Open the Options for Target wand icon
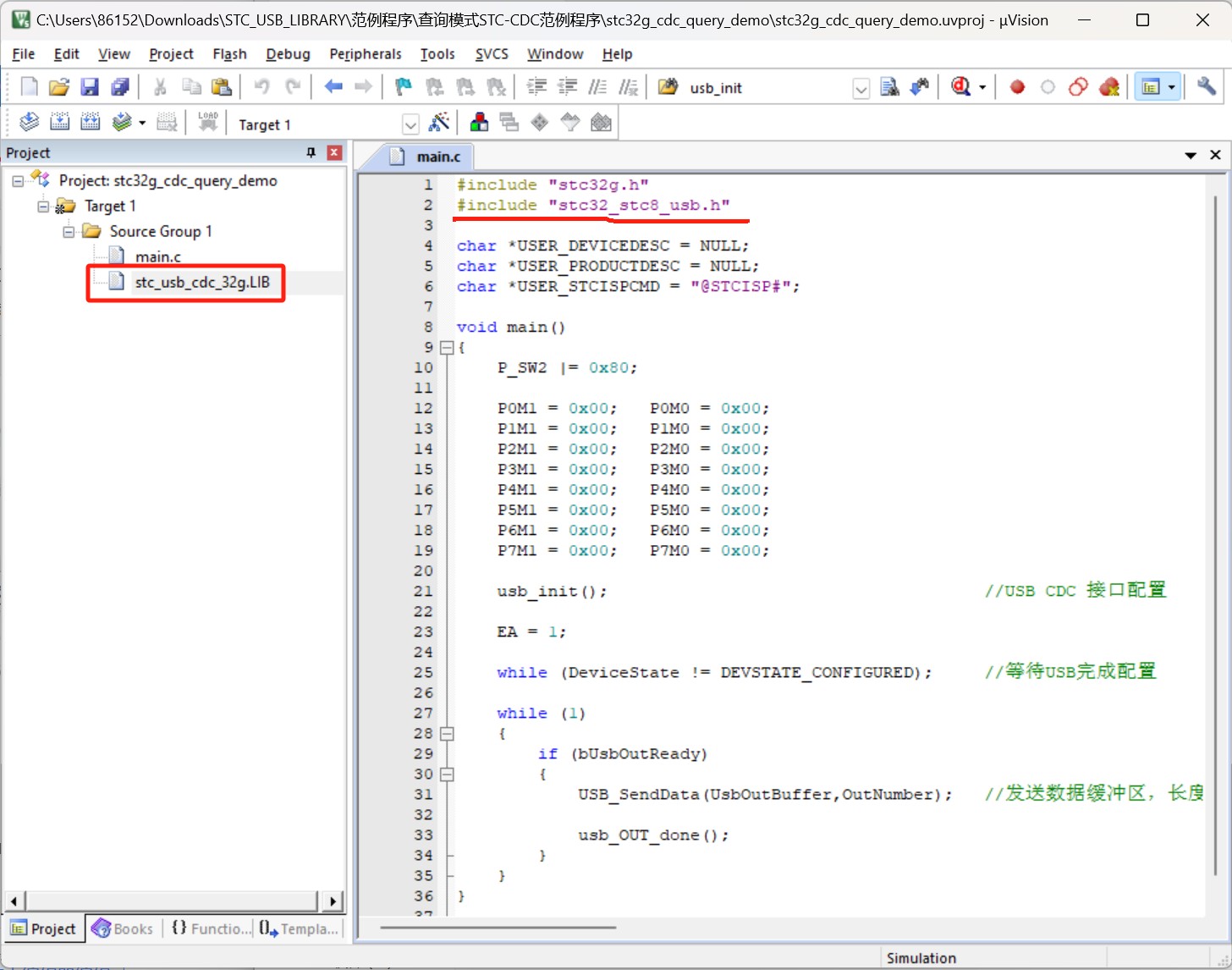Image resolution: width=1232 pixels, height=970 pixels. tap(438, 123)
